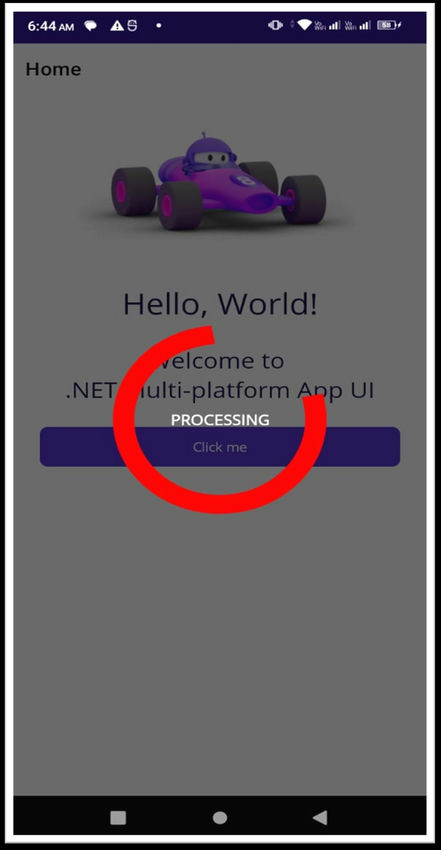Click the "Click me" button

220,447
